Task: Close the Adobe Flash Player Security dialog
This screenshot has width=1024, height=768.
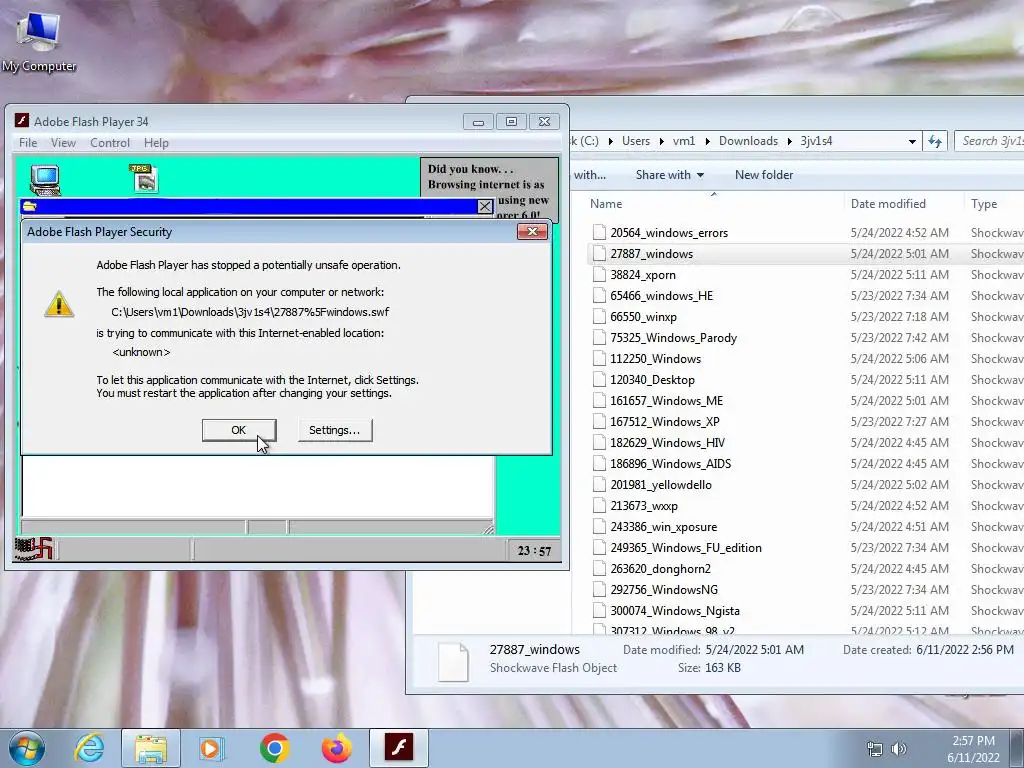Action: point(532,232)
